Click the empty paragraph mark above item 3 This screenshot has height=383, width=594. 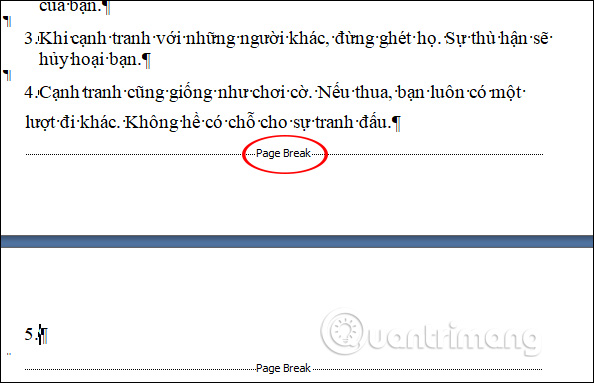pyautogui.click(x=8, y=21)
